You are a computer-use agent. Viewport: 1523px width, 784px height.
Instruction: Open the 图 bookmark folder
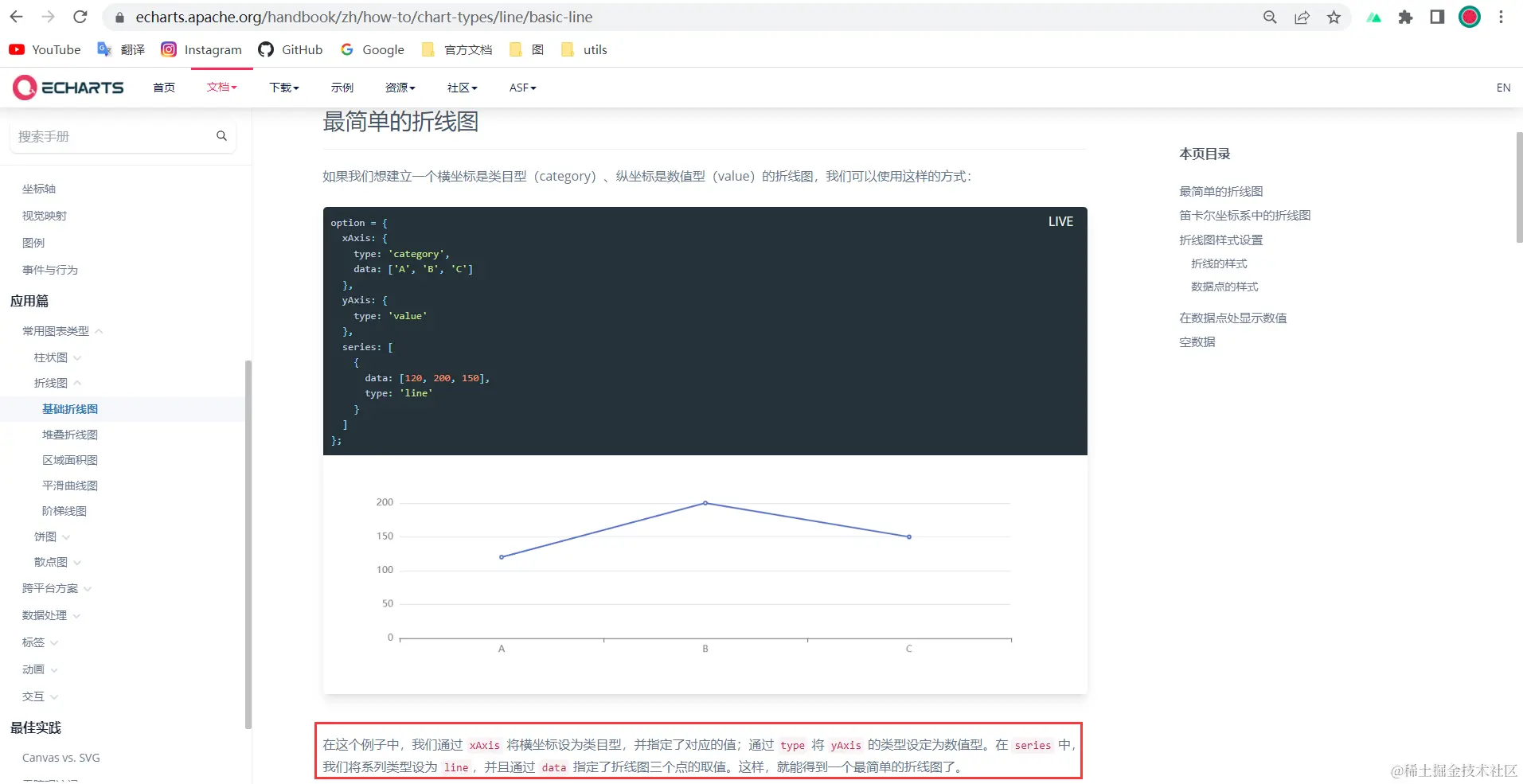(526, 49)
